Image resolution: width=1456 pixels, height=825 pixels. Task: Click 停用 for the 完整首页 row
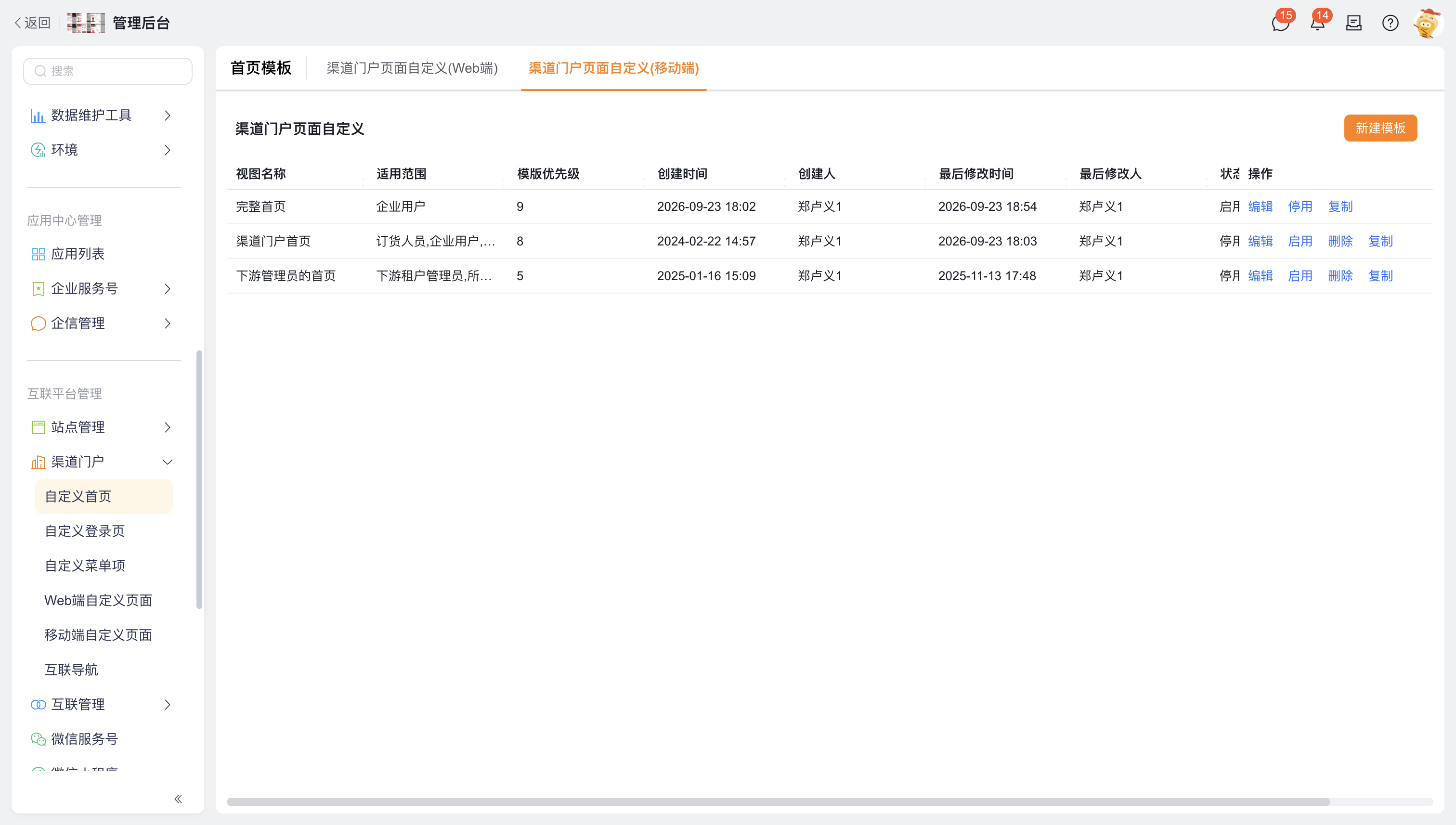[x=1300, y=206]
